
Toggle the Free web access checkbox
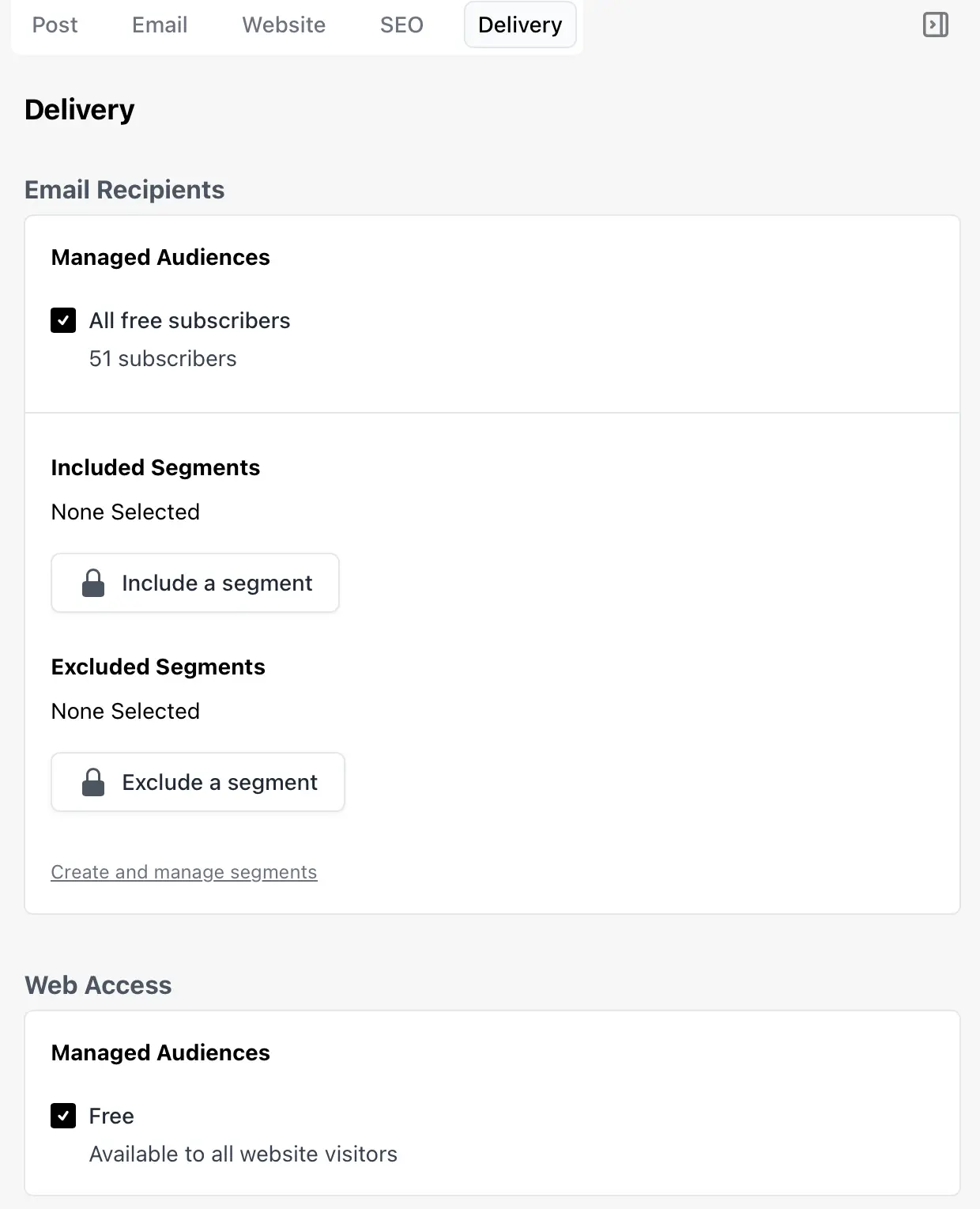(x=63, y=1116)
